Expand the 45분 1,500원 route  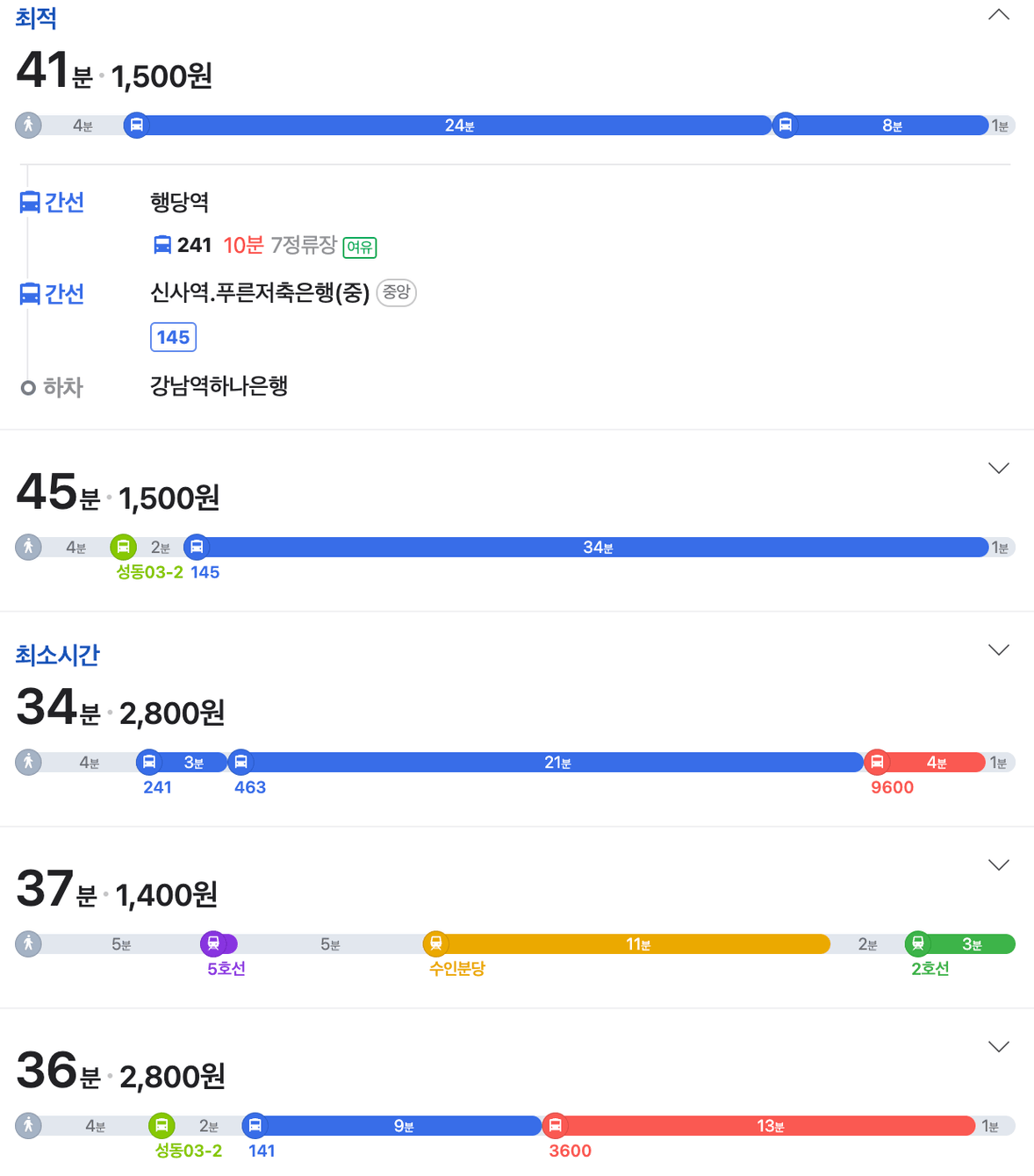click(999, 468)
